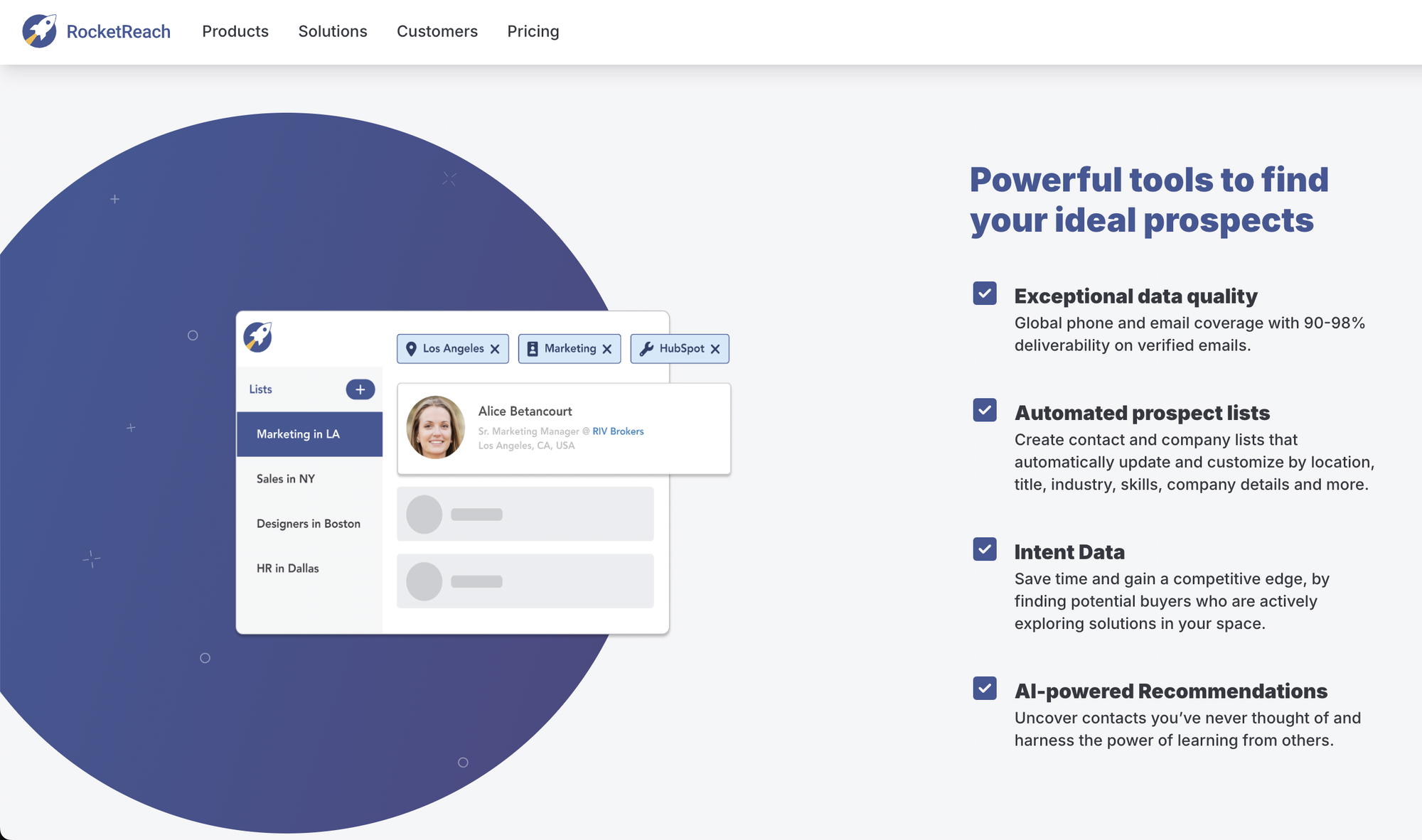Toggle the Intent Data checkbox

point(985,549)
